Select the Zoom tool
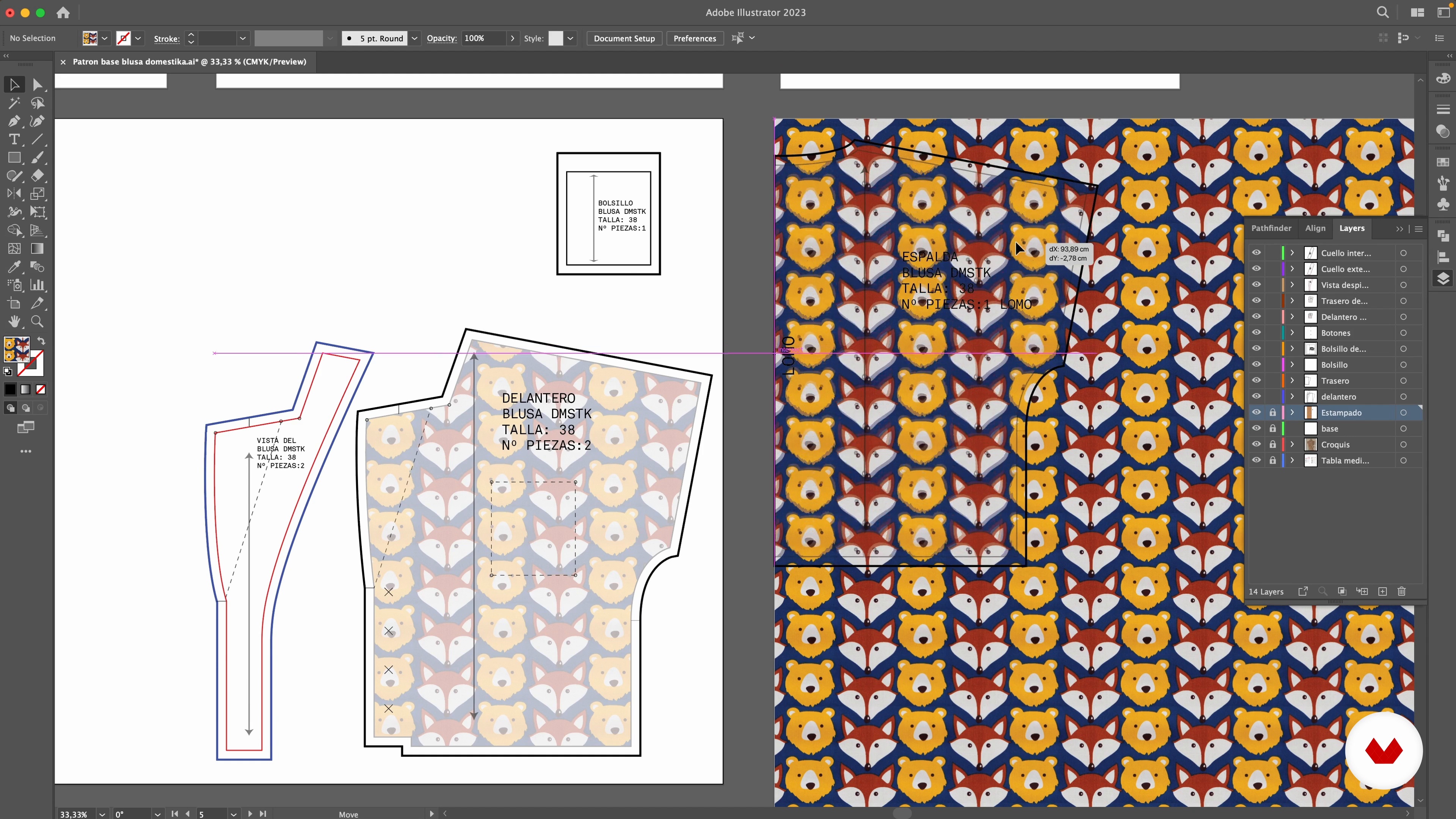 [x=37, y=321]
